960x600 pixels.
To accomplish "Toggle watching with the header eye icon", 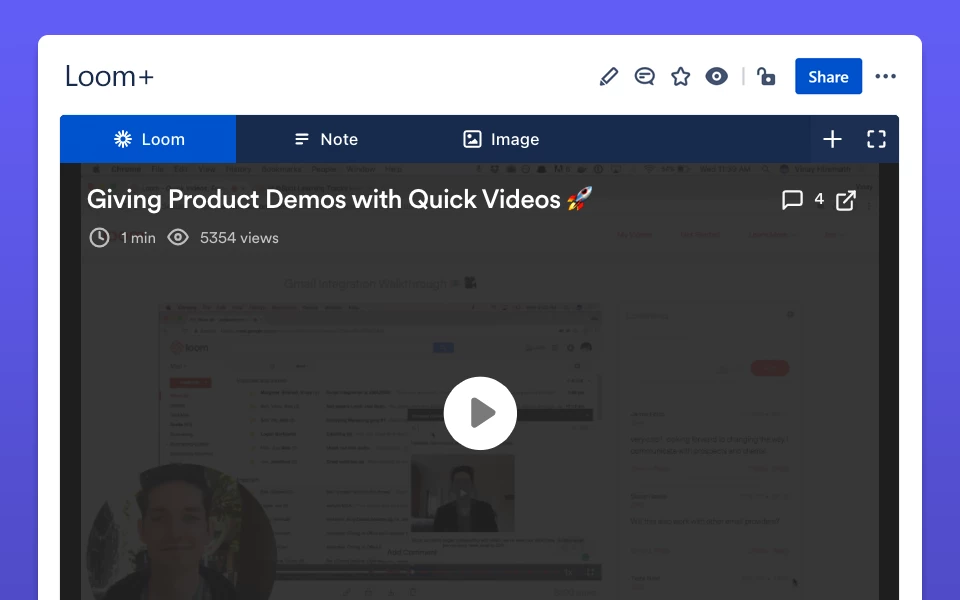I will [717, 77].
